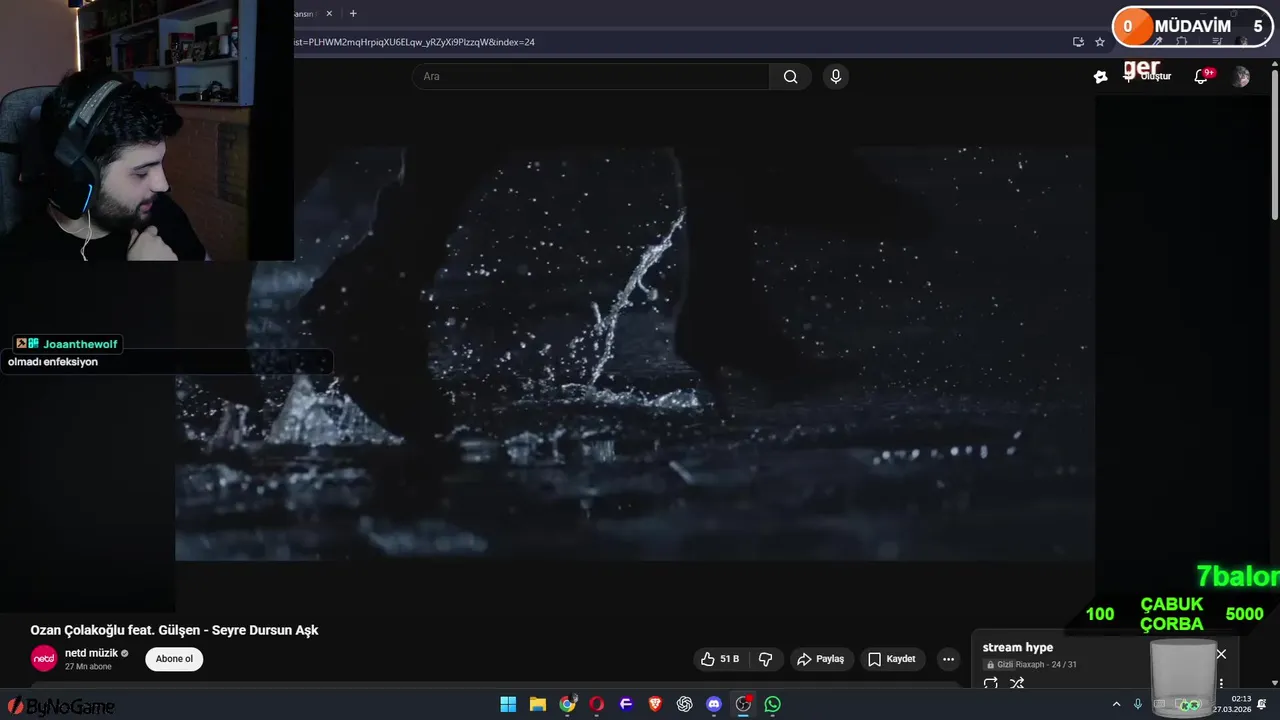Open the browser media controls icon

[x=1217, y=42]
